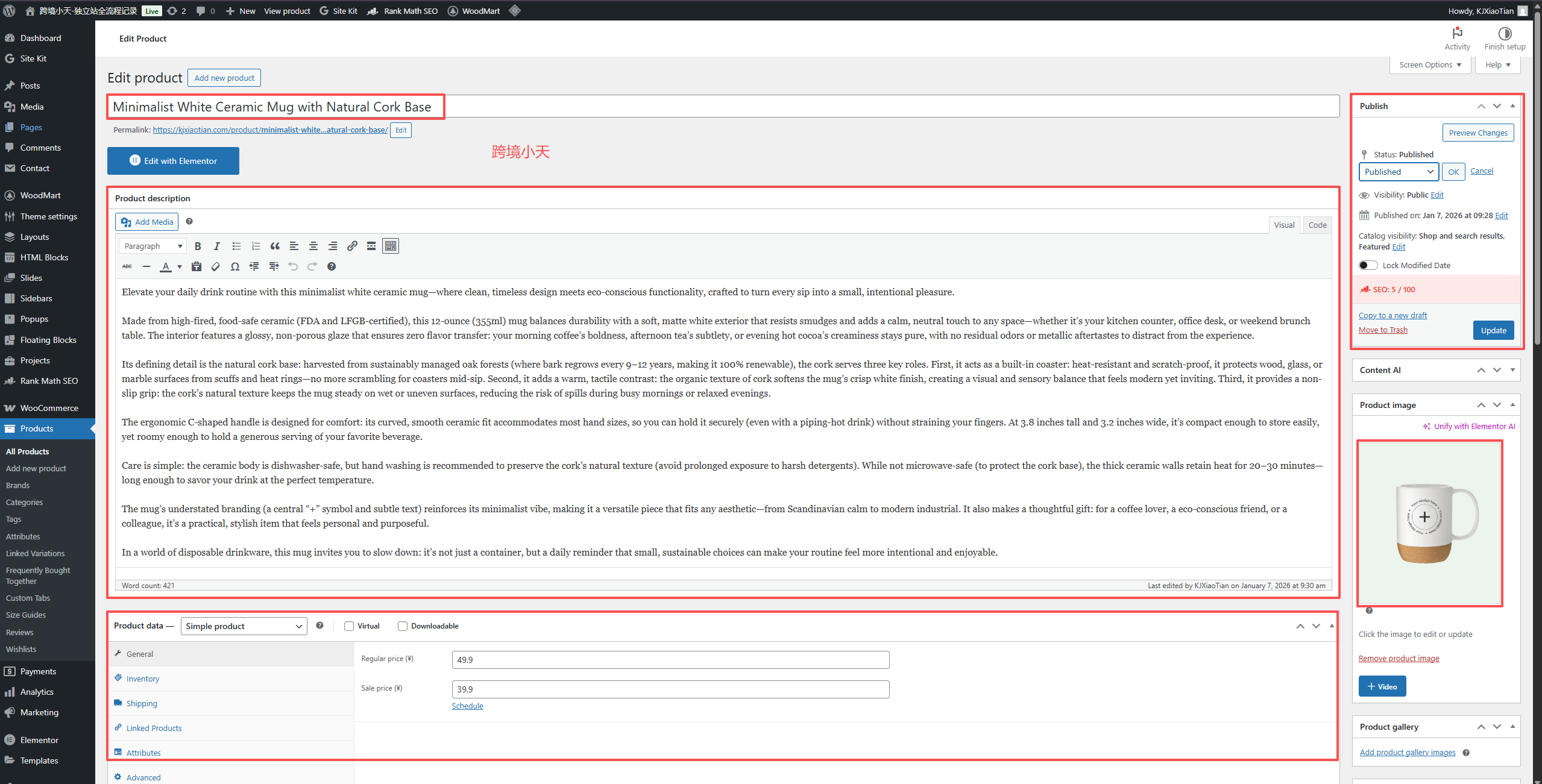Open the Paragraph format dropdown

(x=153, y=246)
